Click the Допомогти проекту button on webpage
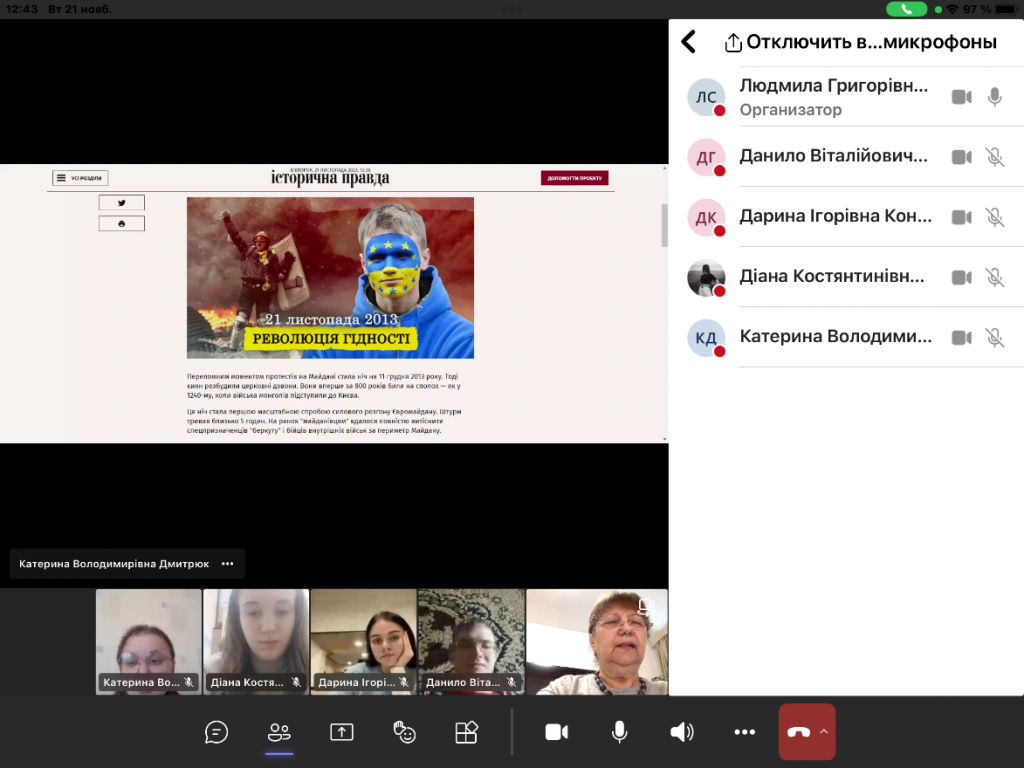1024x768 pixels. 574,178
